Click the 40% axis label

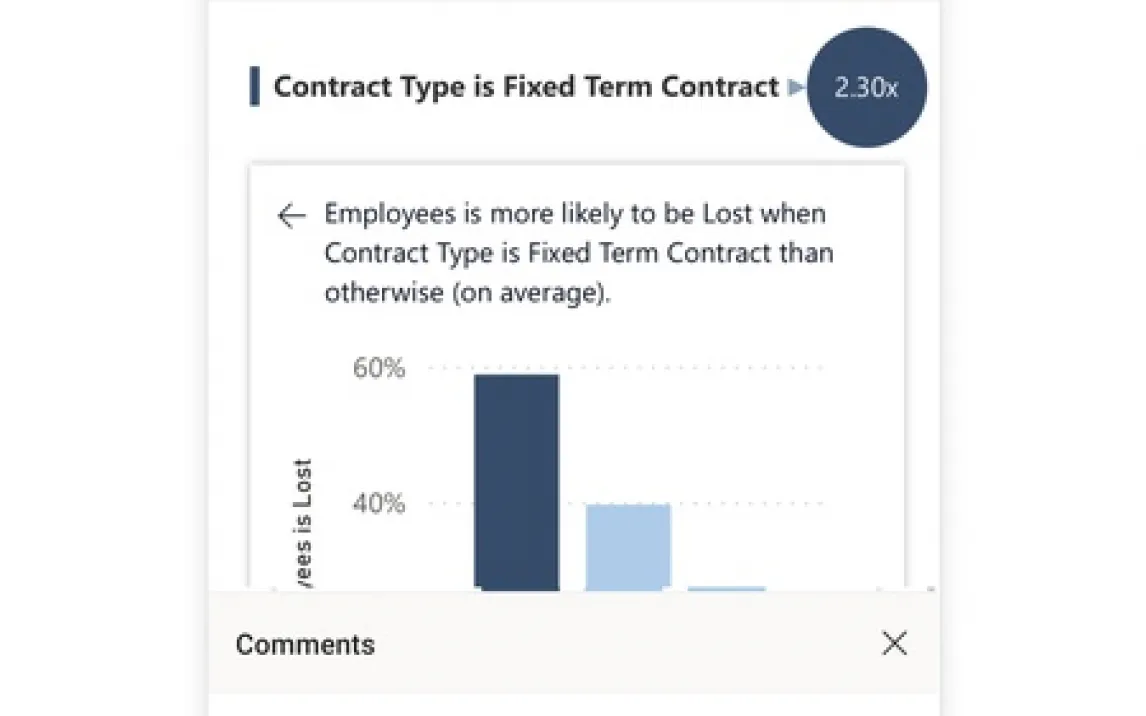(x=378, y=503)
